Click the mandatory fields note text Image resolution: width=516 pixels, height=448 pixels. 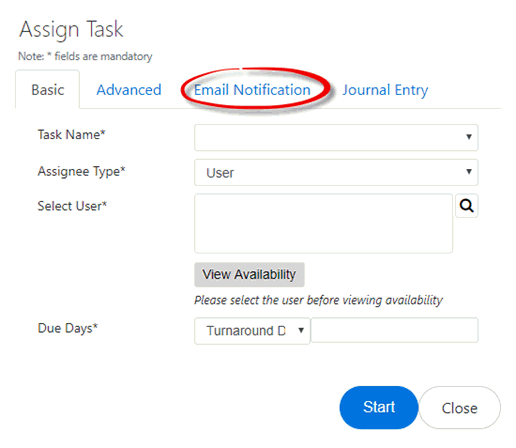tap(85, 56)
